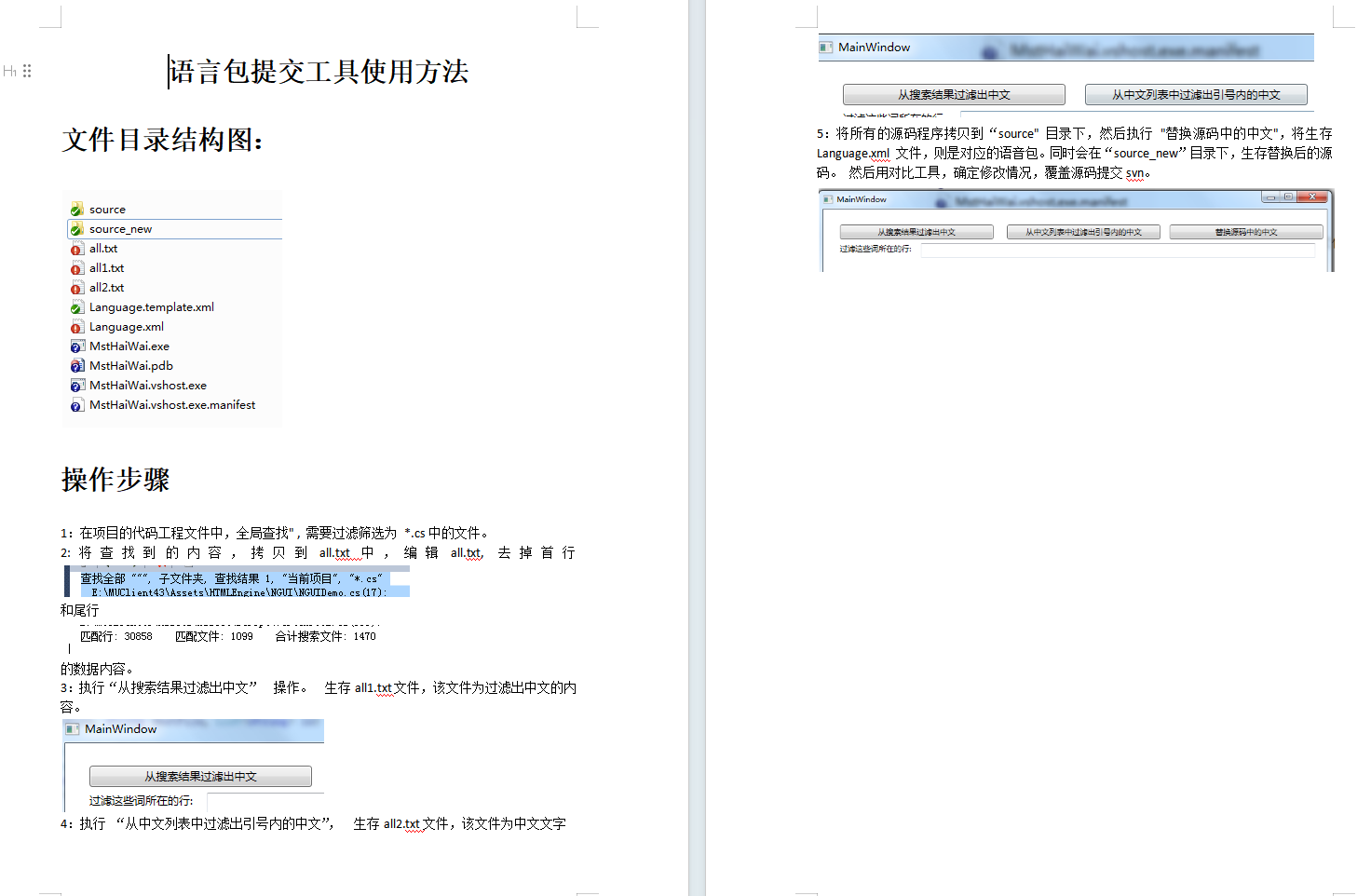1371x896 pixels.
Task: Click 从搜索结果过滤出中文 button on left page
Action: [200, 776]
